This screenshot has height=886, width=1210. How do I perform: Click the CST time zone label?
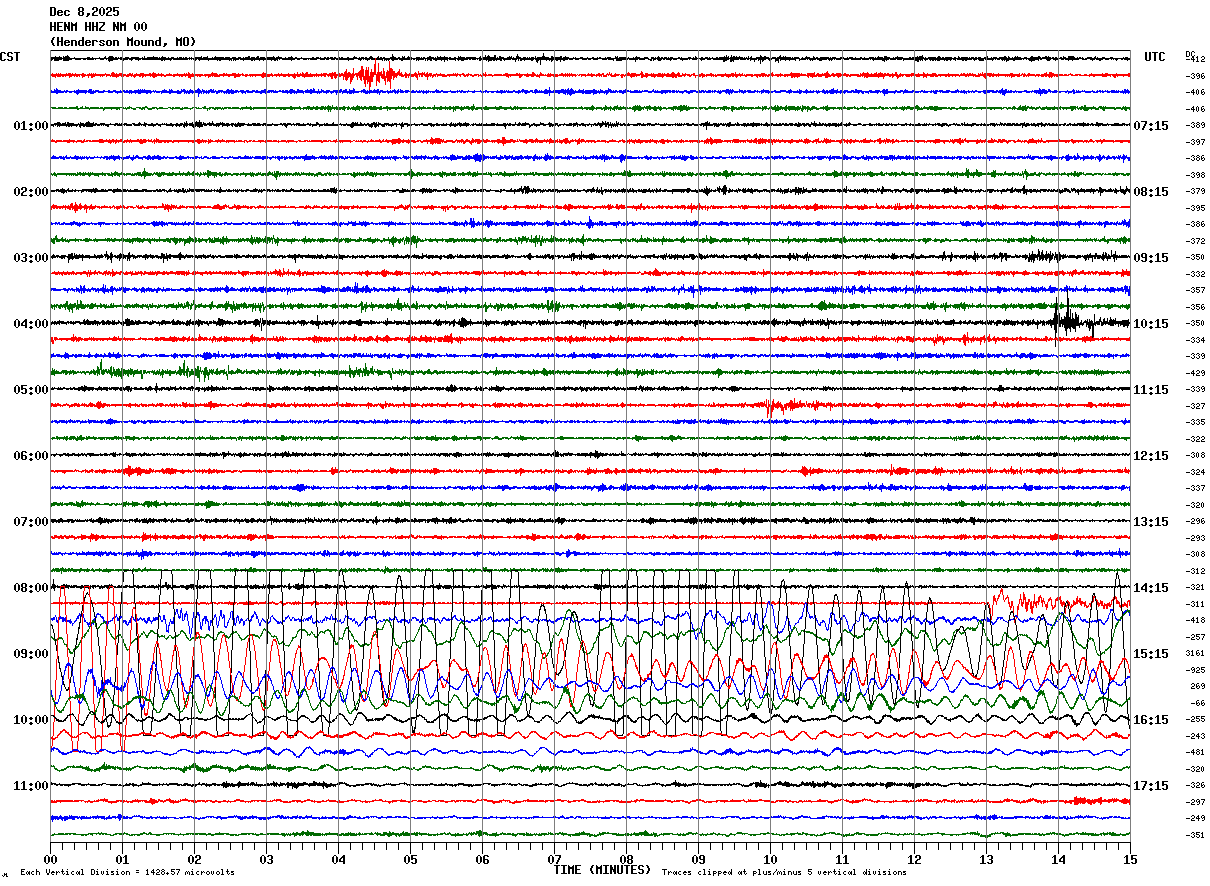10,57
